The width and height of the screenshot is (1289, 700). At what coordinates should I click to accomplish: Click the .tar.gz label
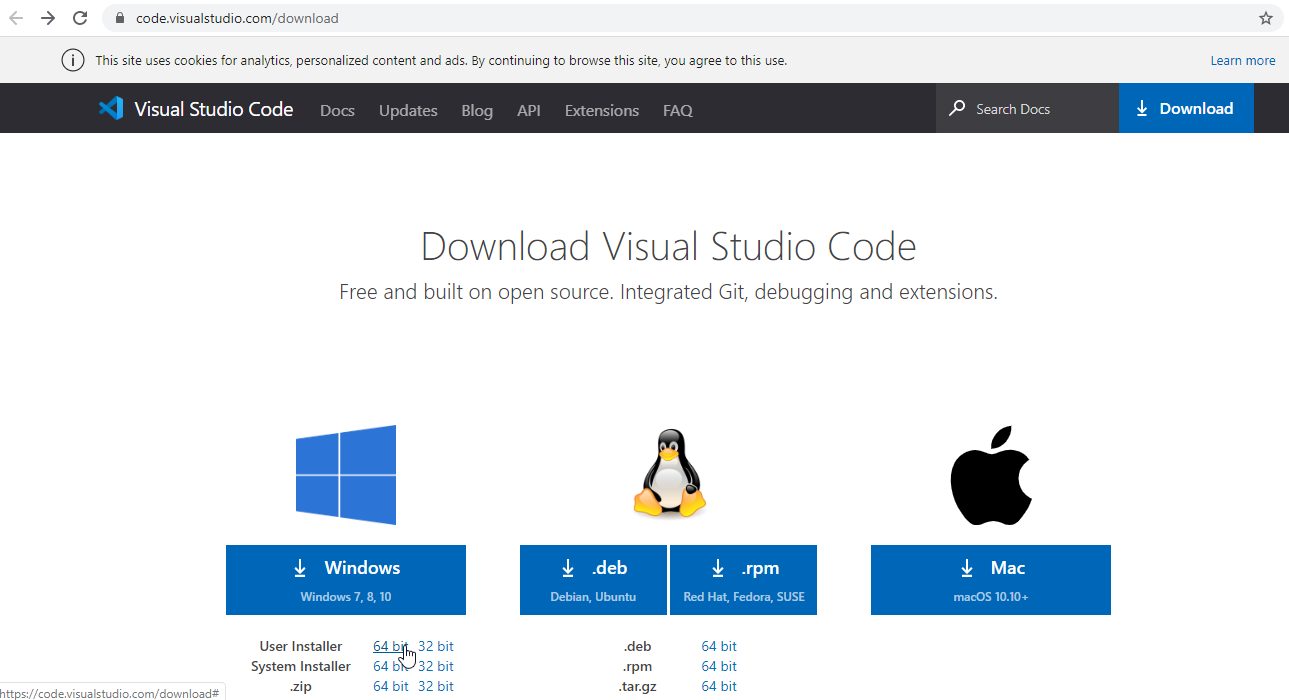[x=638, y=686]
